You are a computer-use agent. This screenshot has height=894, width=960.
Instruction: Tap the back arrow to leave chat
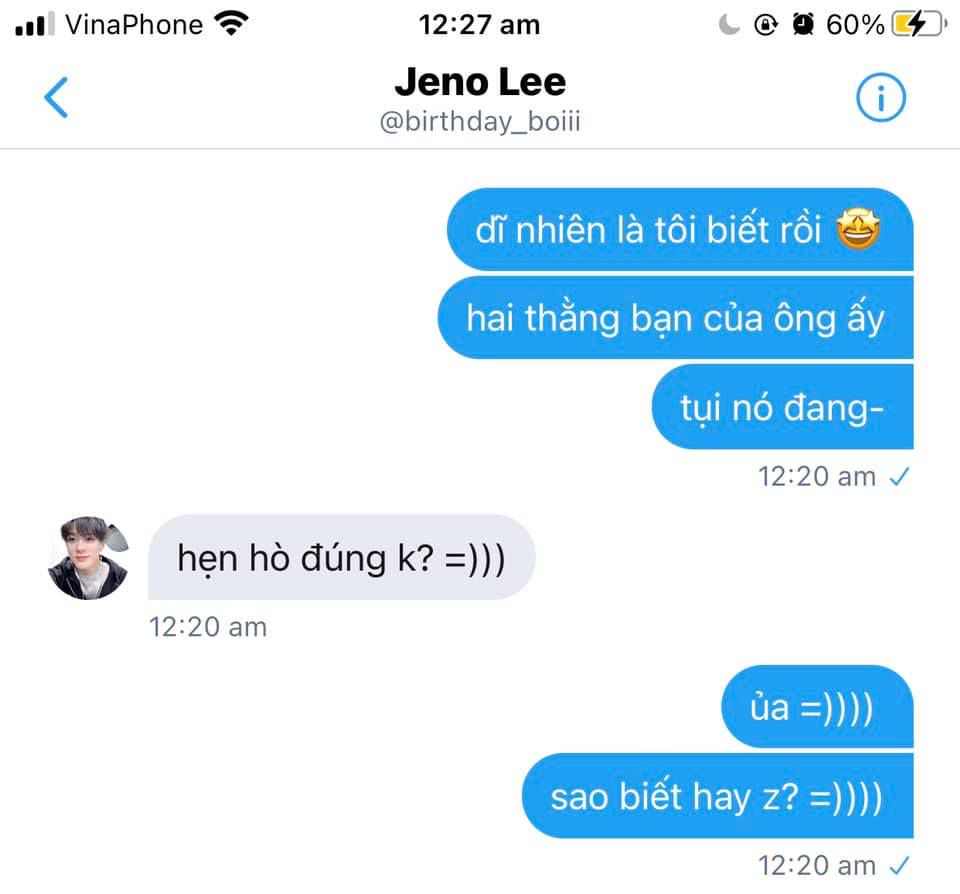click(x=56, y=97)
